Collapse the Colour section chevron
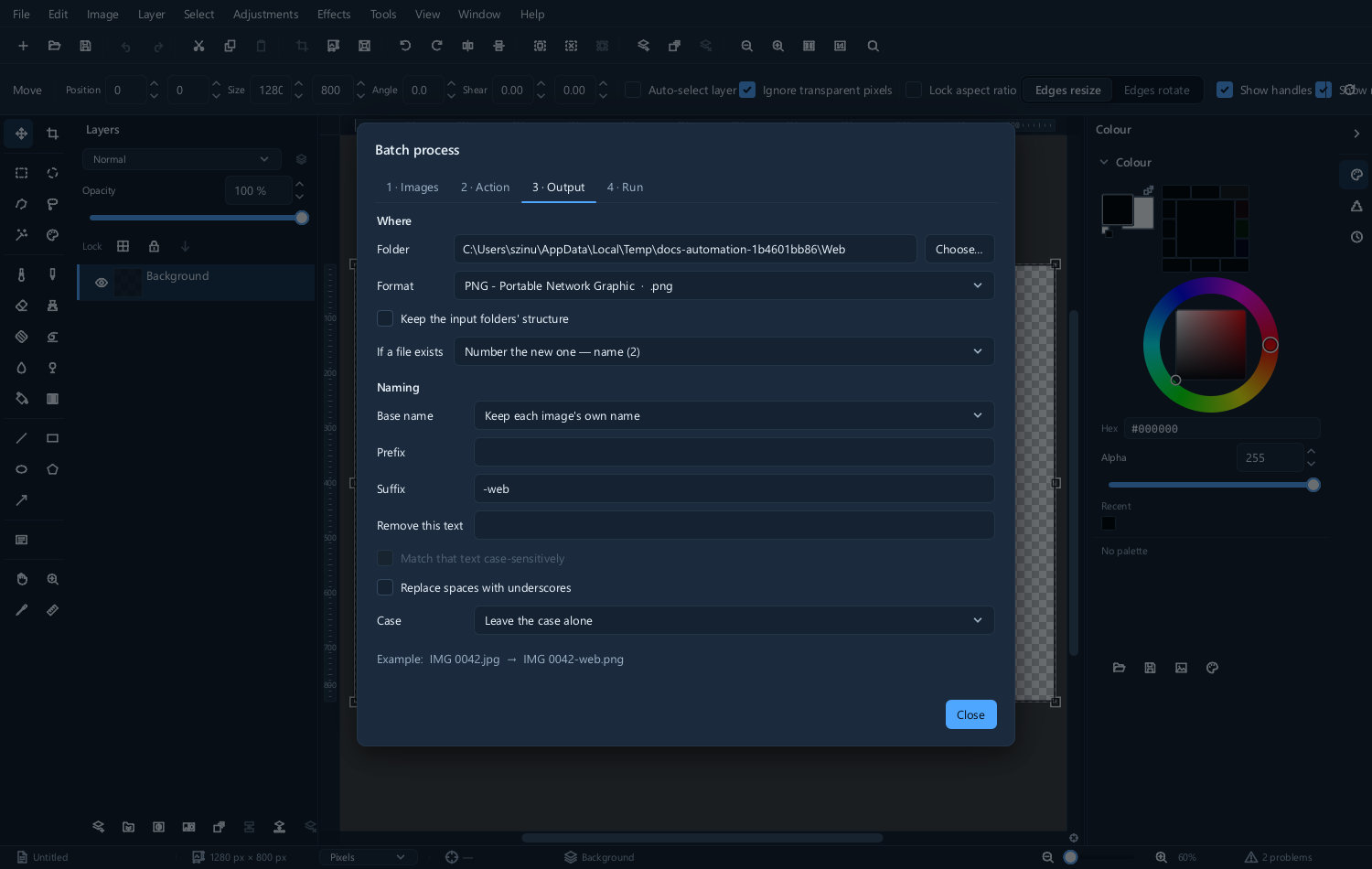Viewport: 1372px width, 869px height. click(x=1103, y=162)
